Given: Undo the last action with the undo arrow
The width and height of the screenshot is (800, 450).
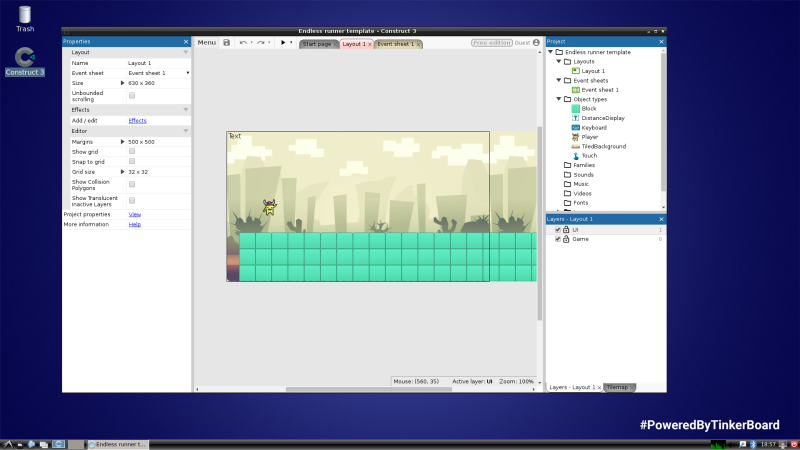Looking at the screenshot, I should (x=243, y=43).
